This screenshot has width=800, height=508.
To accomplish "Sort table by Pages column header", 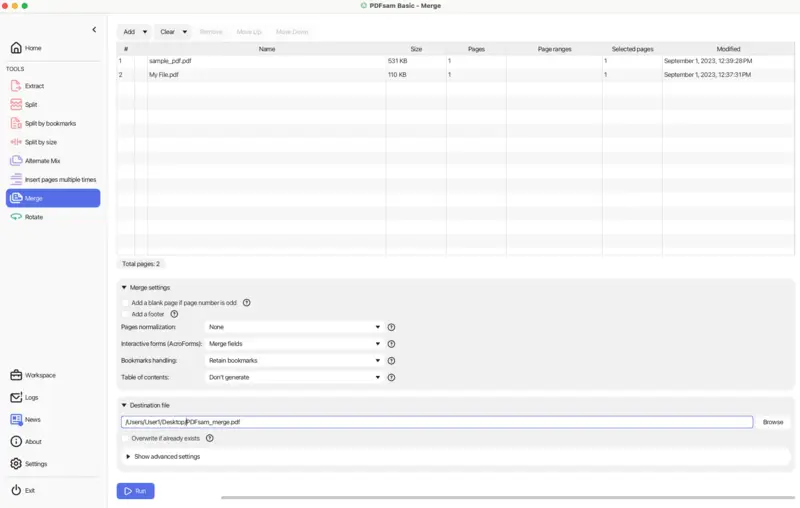I will tap(477, 49).
